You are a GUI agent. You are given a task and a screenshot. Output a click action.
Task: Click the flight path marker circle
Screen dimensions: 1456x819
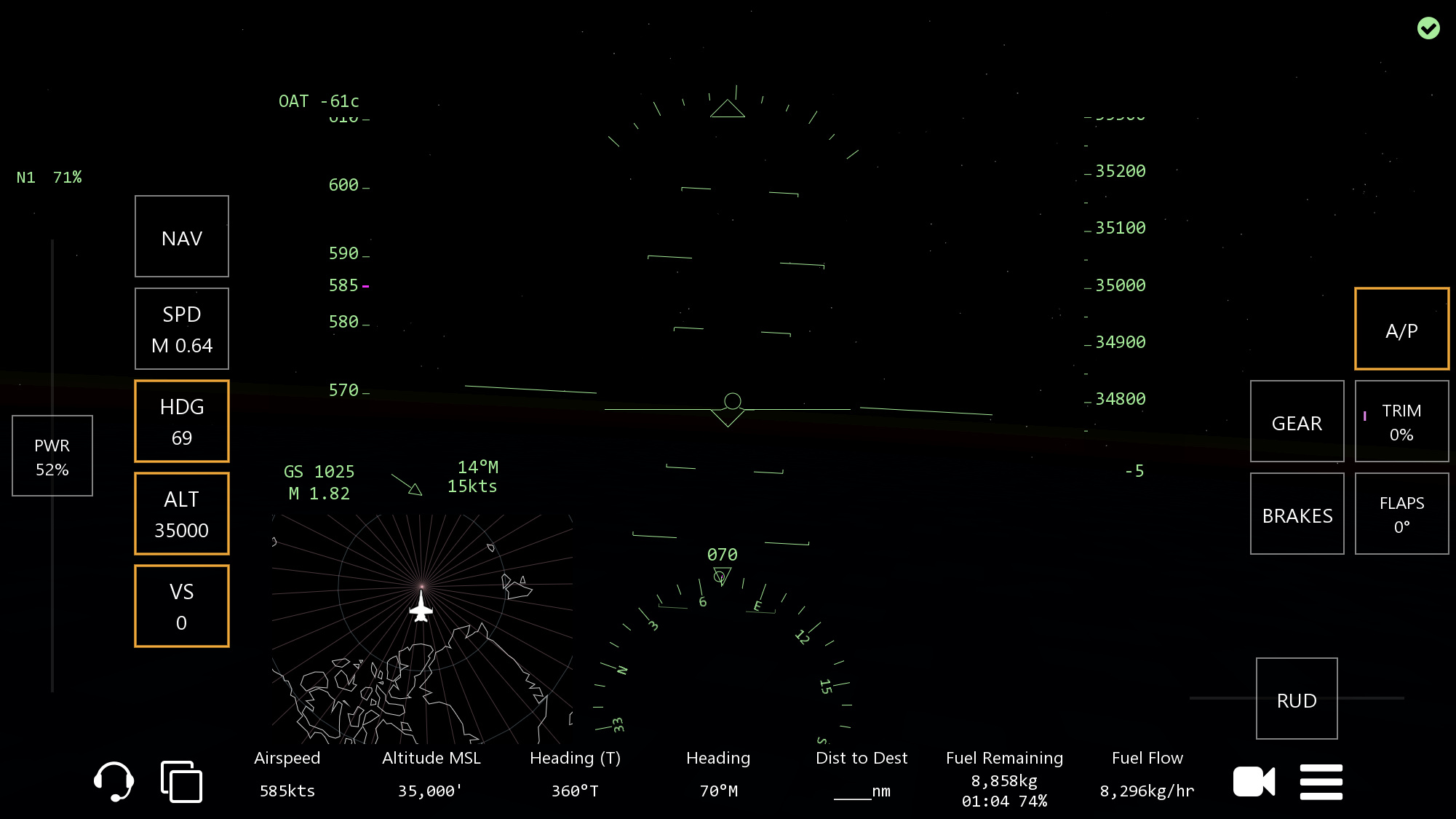coord(732,401)
